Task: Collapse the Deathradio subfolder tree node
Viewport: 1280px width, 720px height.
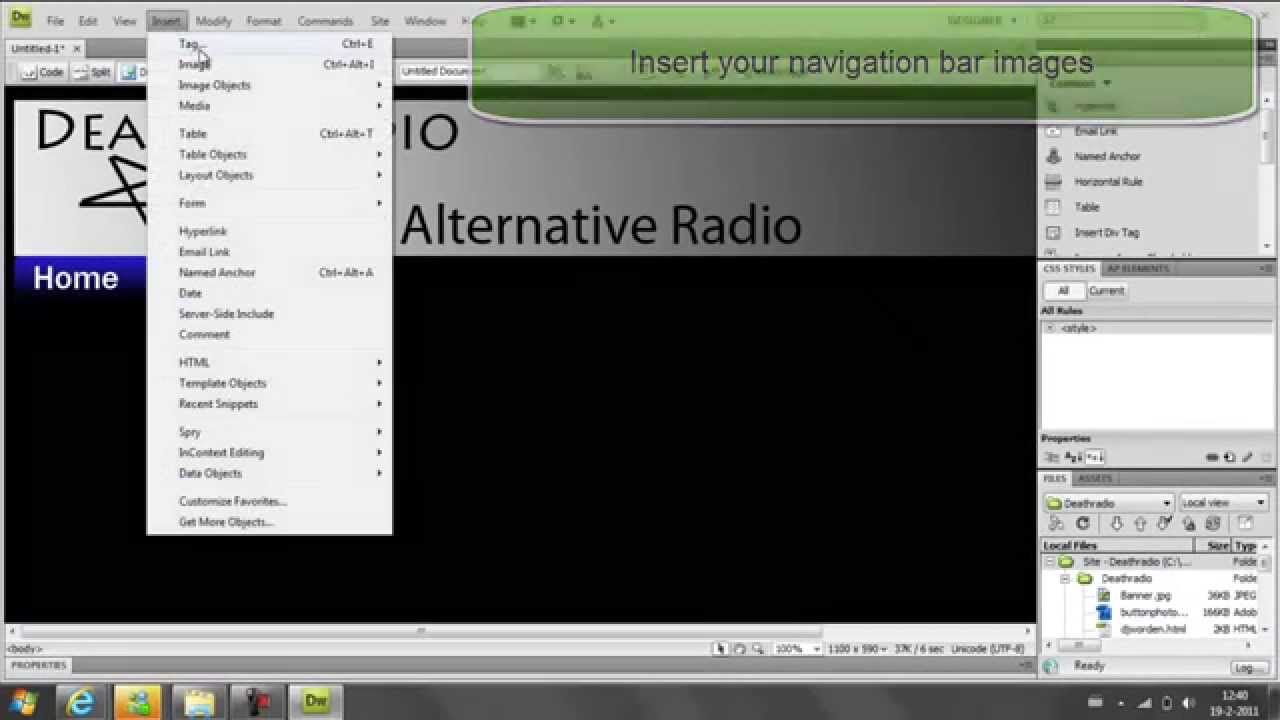Action: (1065, 579)
